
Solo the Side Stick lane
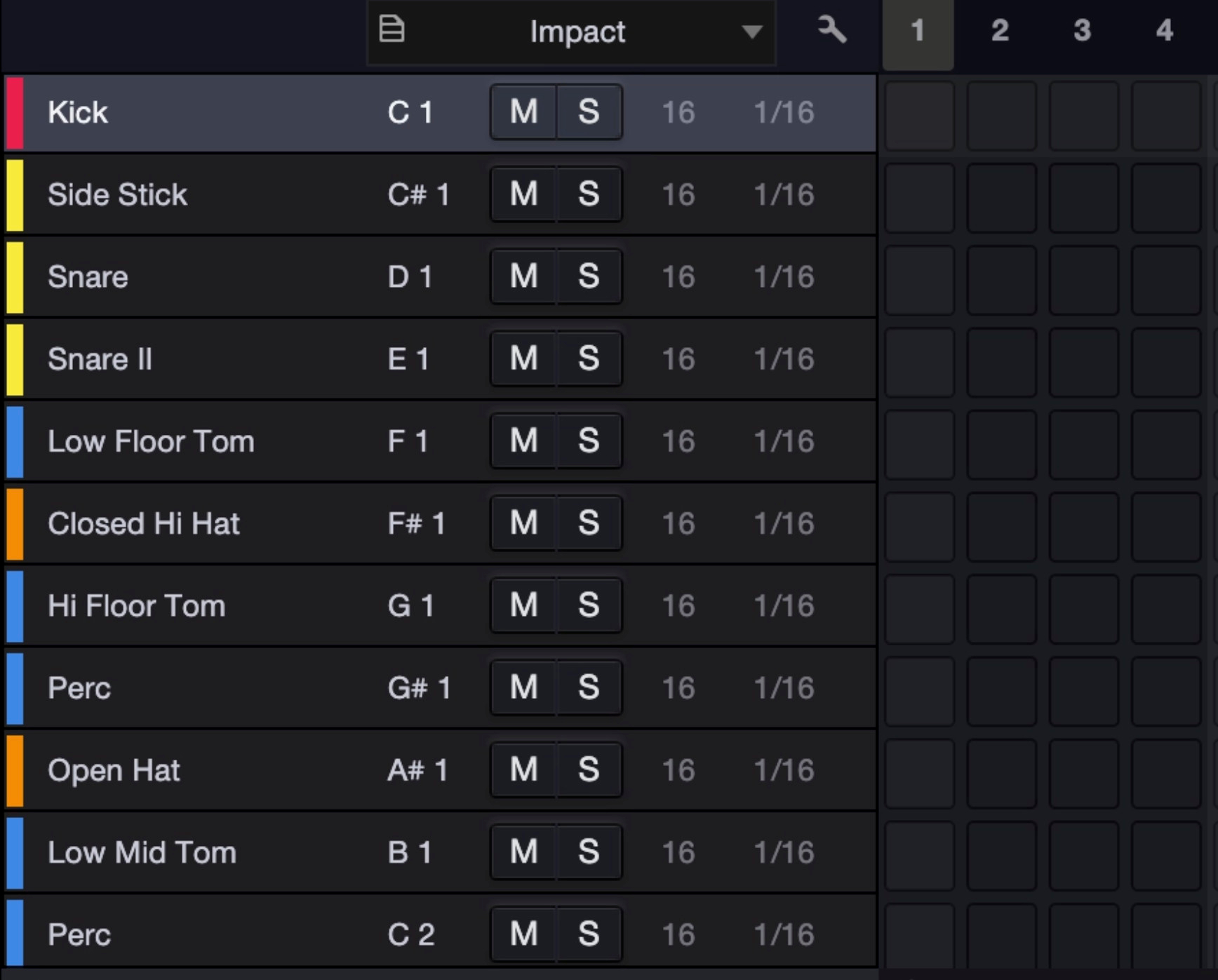click(589, 194)
